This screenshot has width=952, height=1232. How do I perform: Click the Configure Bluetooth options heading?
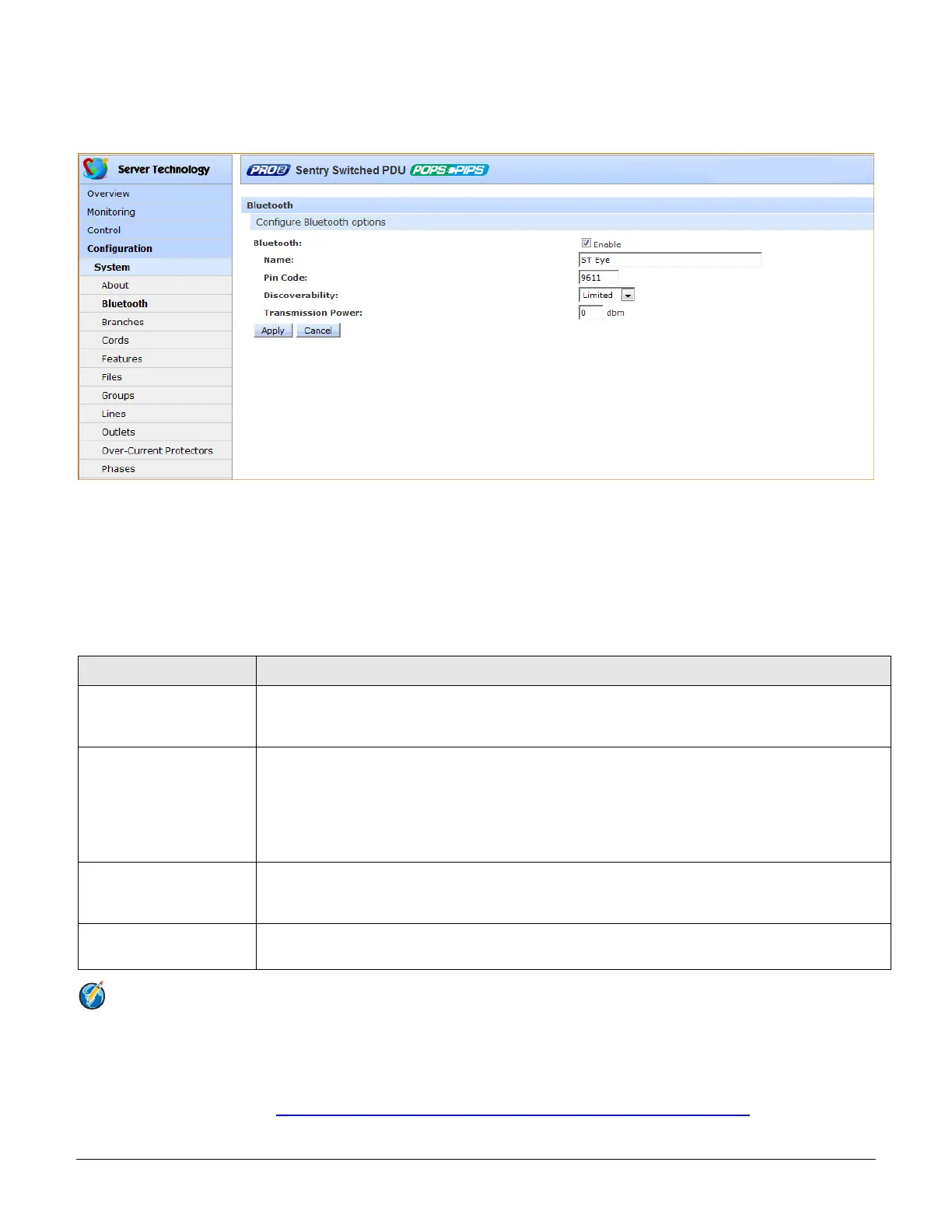[x=321, y=222]
